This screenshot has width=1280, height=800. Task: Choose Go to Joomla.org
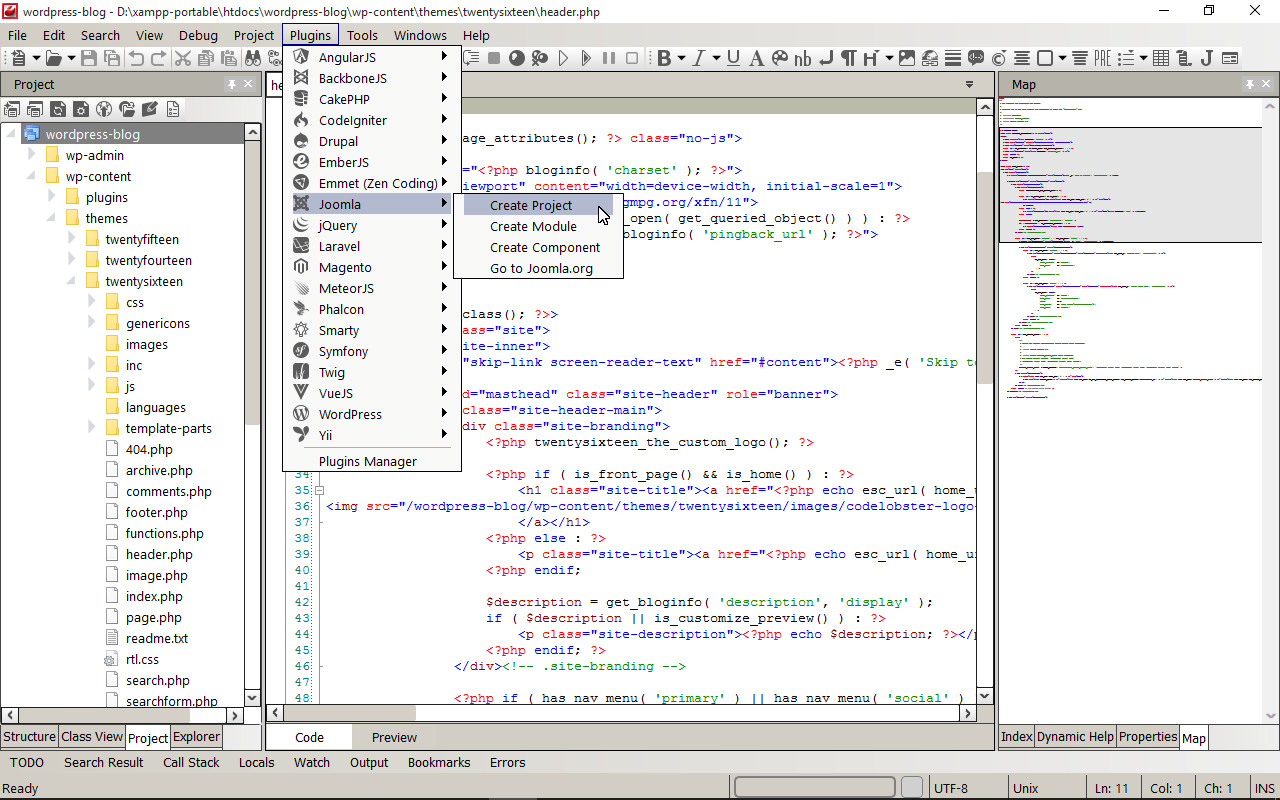click(541, 268)
